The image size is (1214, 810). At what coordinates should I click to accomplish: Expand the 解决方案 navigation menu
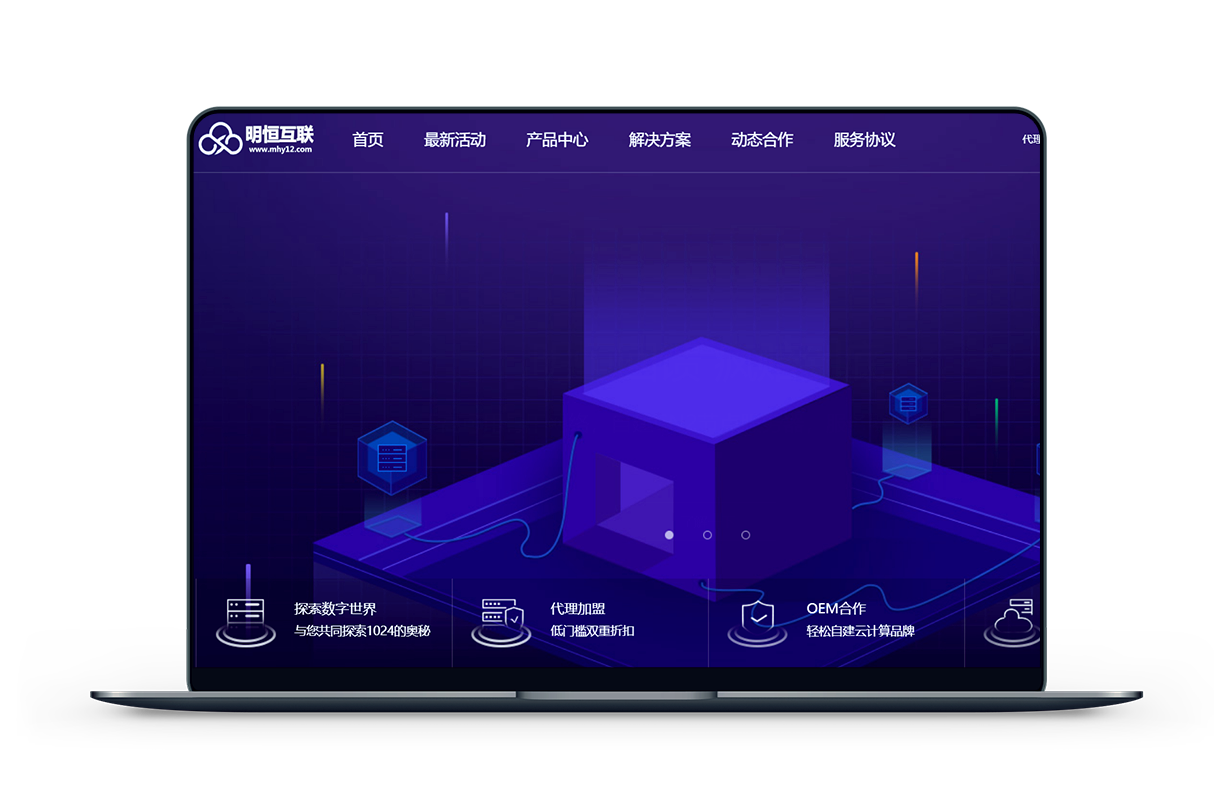pyautogui.click(x=660, y=140)
